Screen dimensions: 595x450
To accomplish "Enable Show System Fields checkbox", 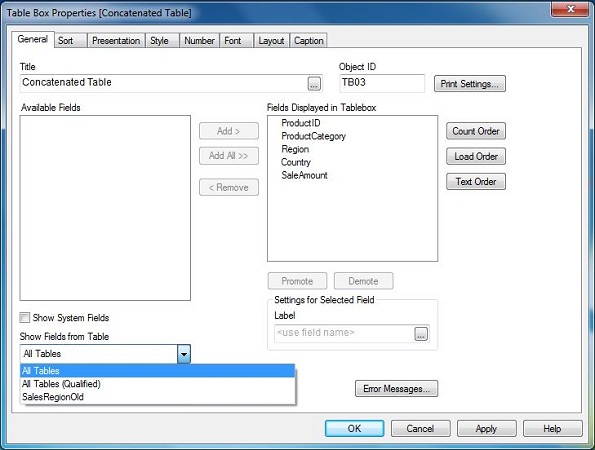I will click(25, 318).
